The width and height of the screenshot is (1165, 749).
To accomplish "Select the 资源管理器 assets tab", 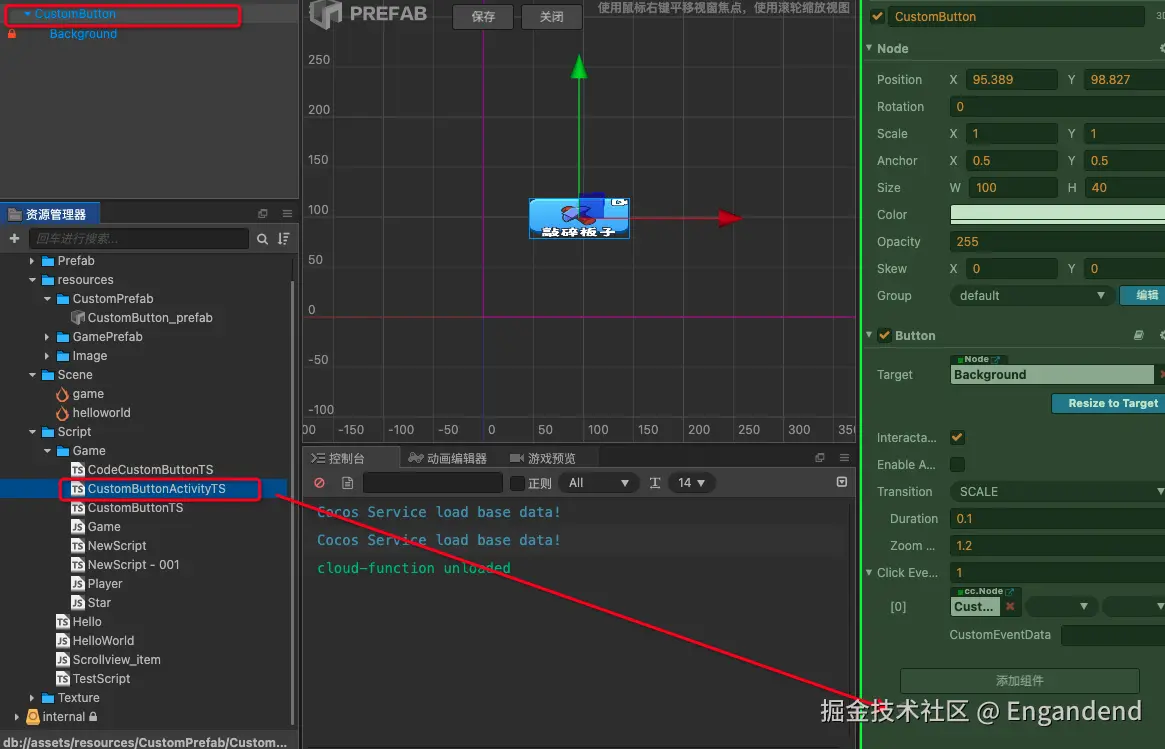I will pyautogui.click(x=48, y=214).
